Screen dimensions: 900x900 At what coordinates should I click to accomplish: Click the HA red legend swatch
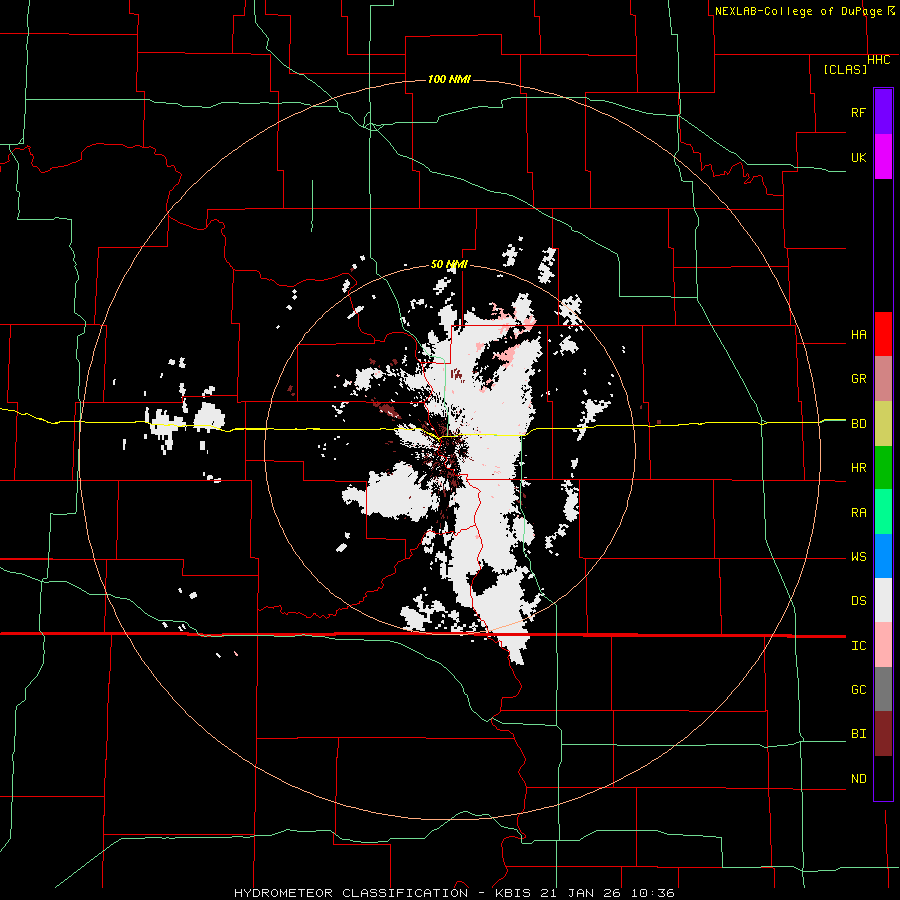pos(883,334)
